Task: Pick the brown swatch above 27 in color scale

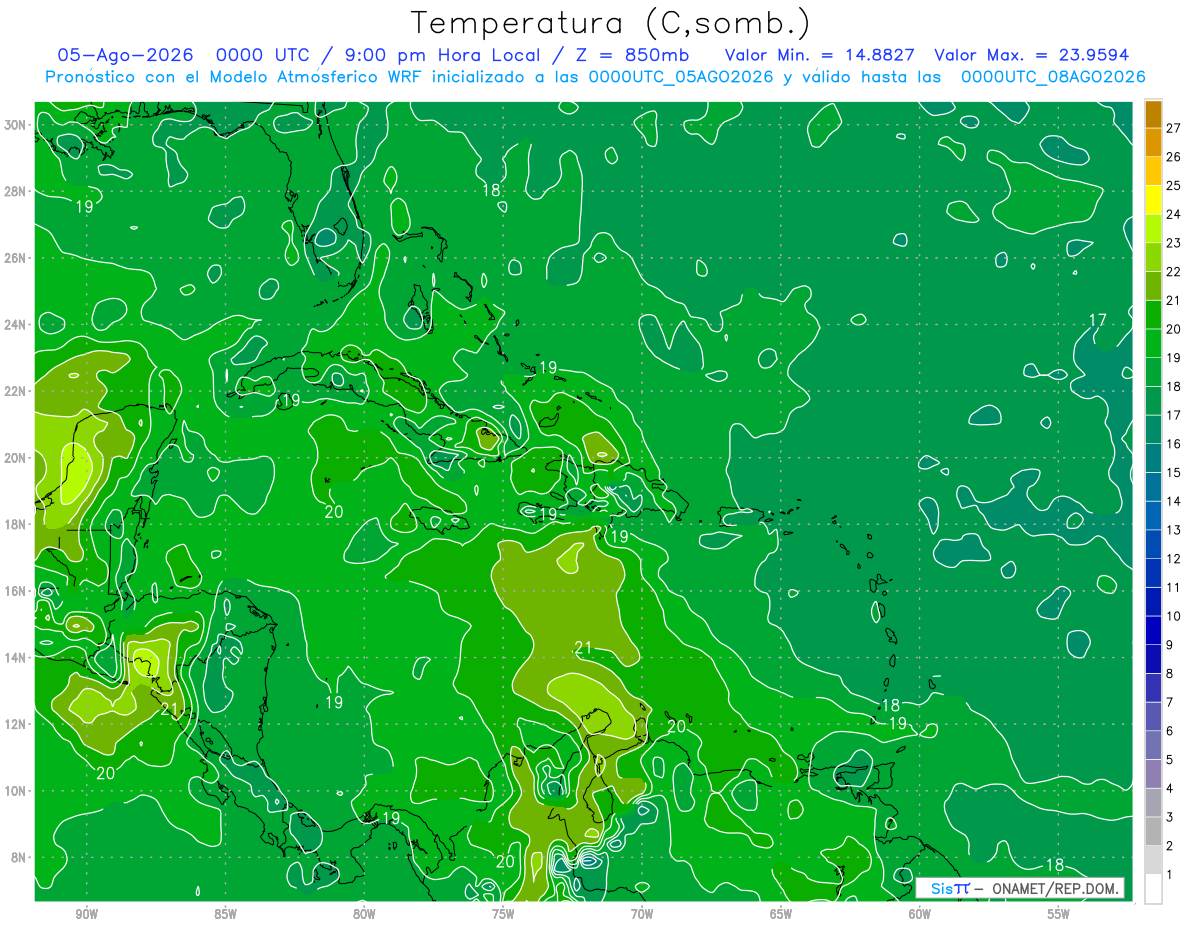Action: point(1153,114)
